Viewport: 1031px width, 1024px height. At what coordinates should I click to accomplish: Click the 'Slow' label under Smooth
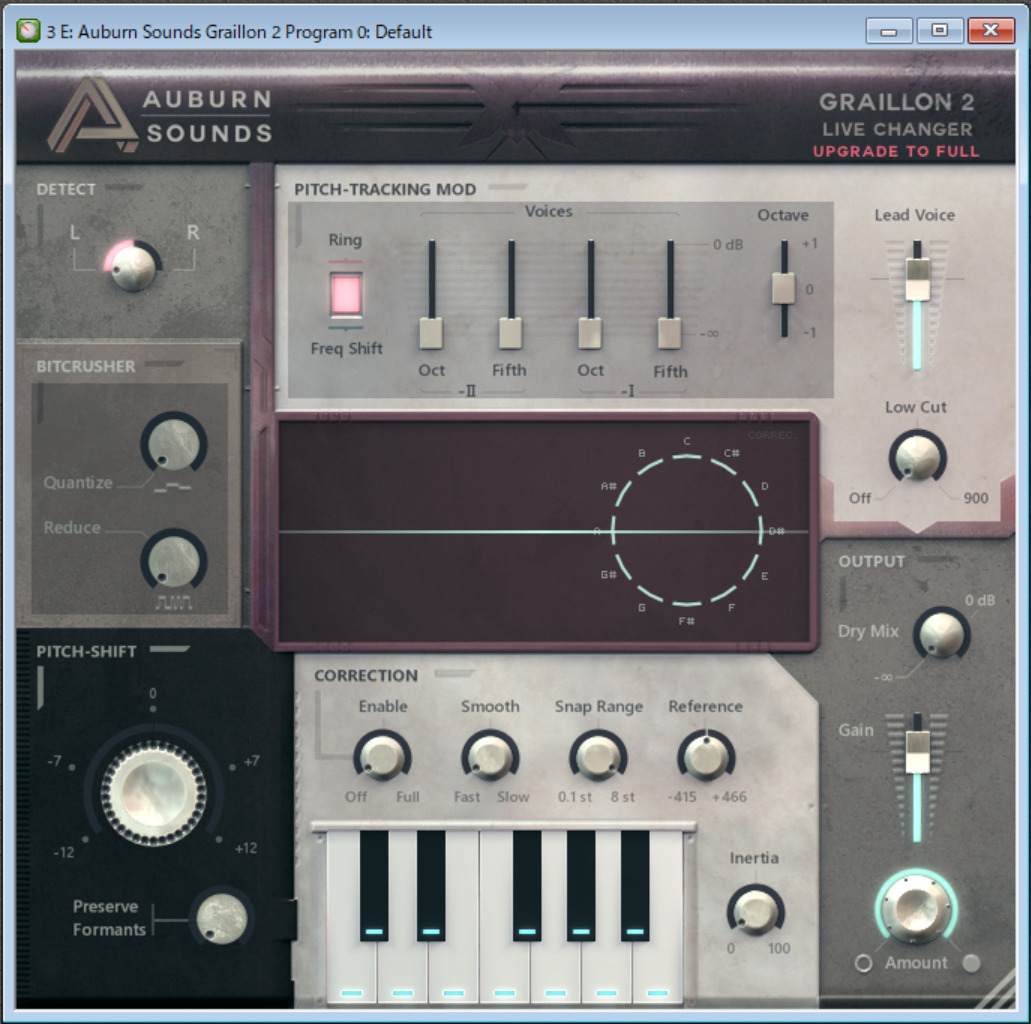pos(513,796)
